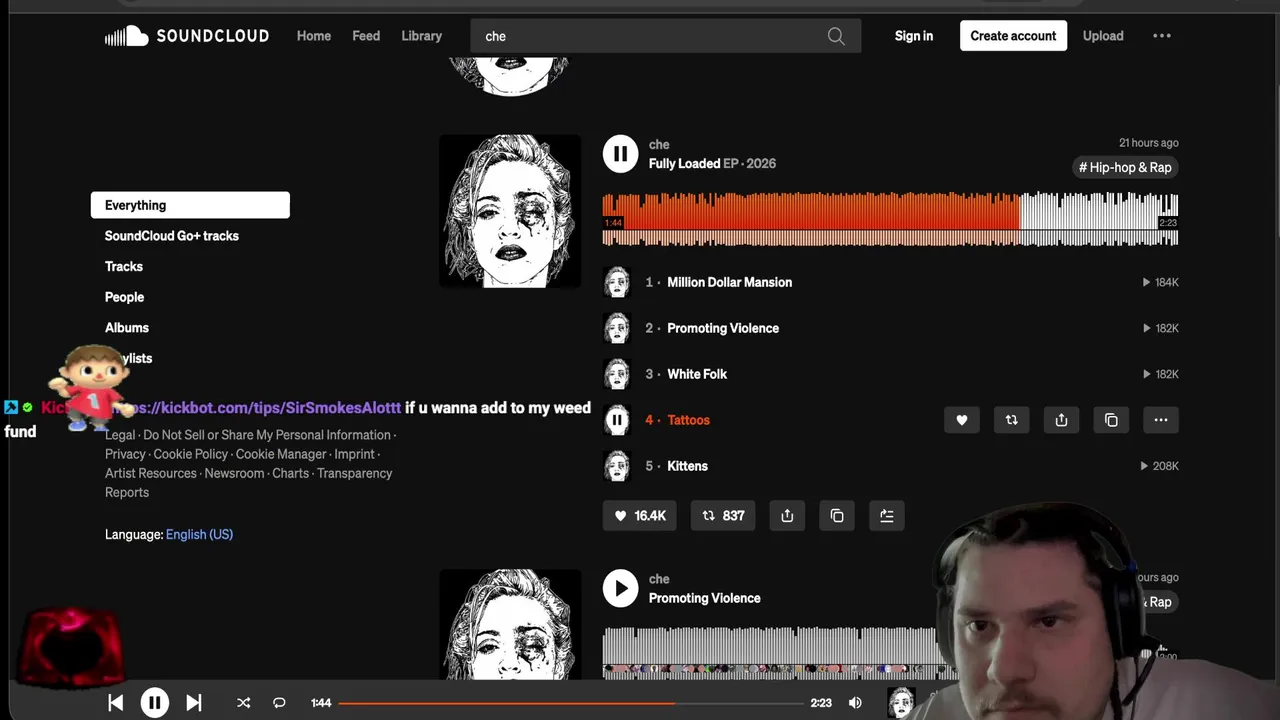
Task: Filter results by Tracks
Action: (x=124, y=266)
